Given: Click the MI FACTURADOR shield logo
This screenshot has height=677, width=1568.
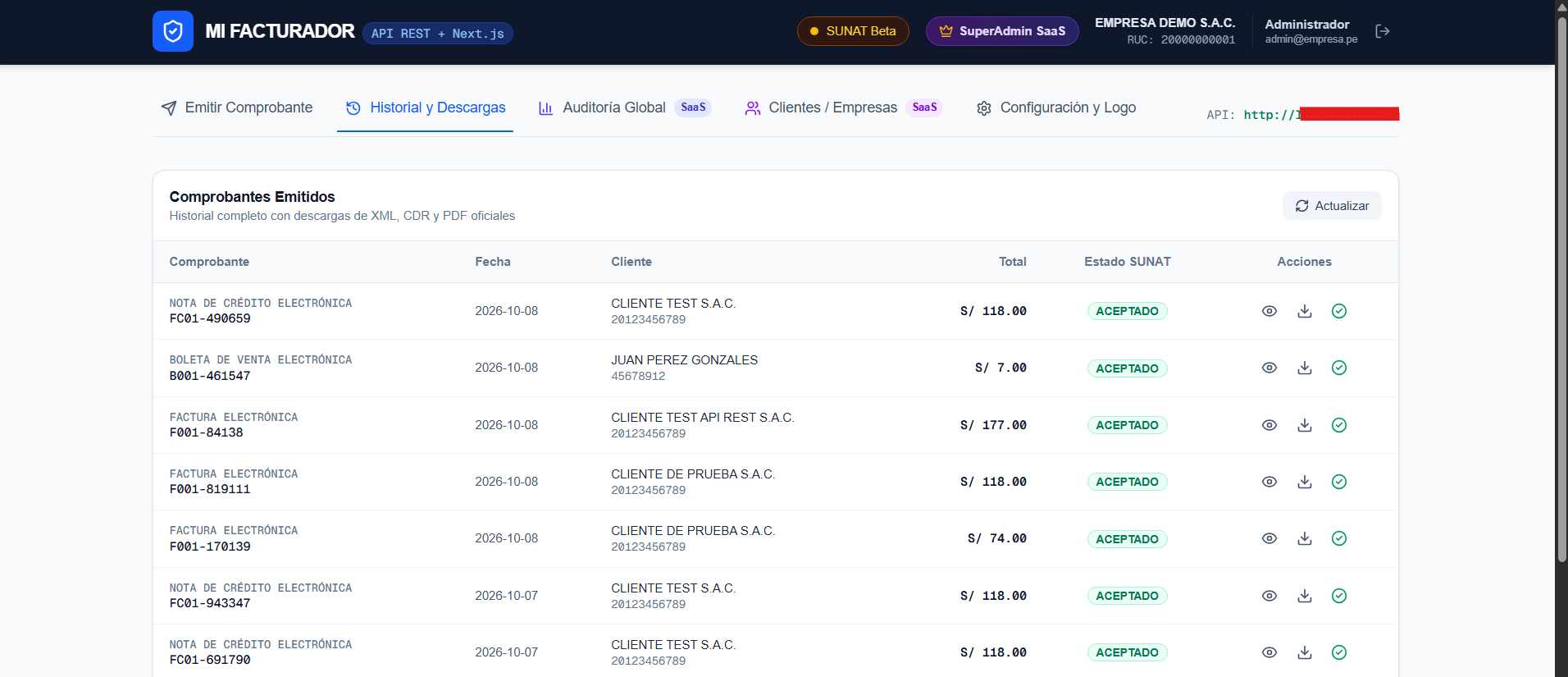Looking at the screenshot, I should 173,31.
